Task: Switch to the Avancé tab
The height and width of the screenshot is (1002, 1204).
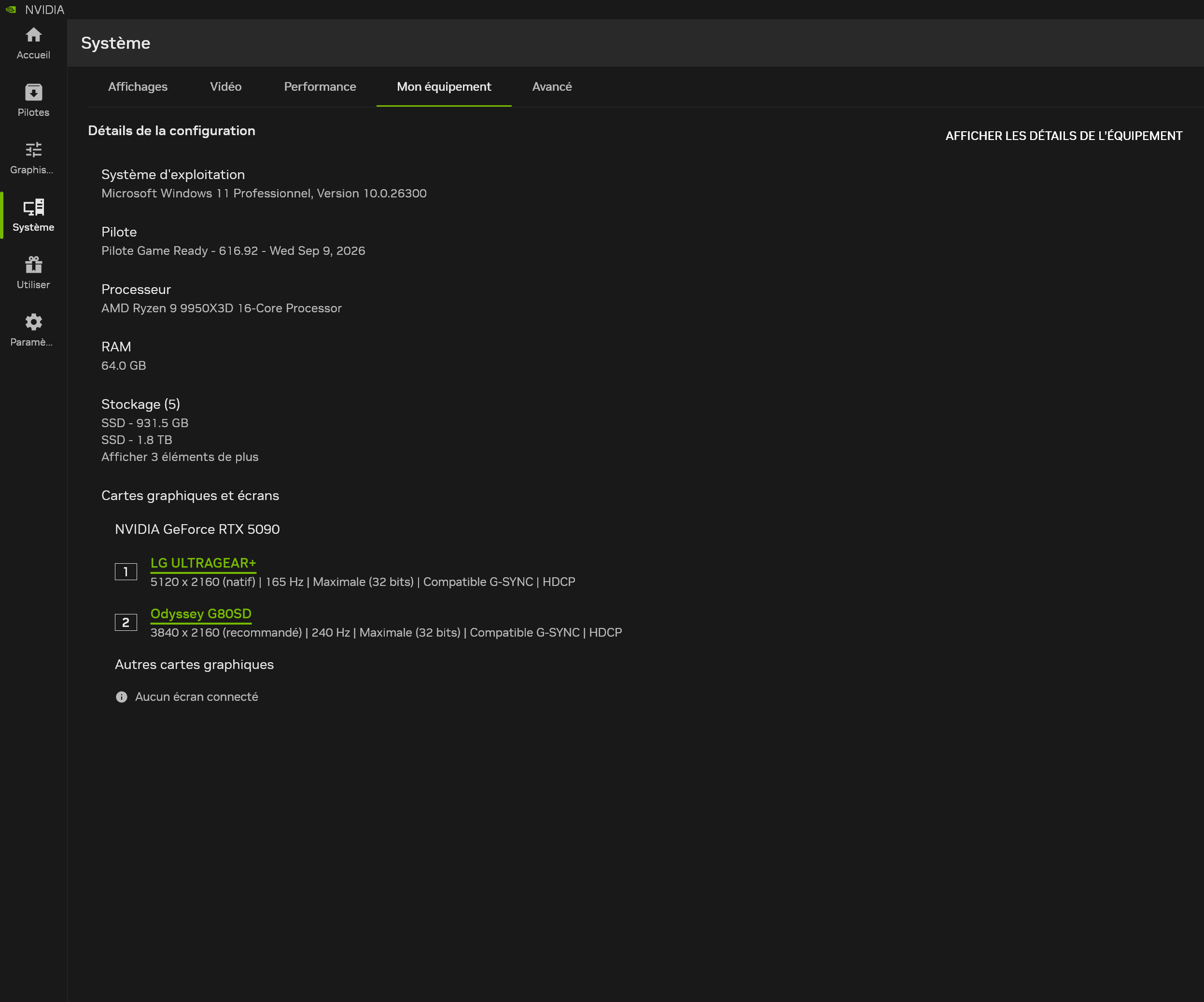Action: (551, 86)
